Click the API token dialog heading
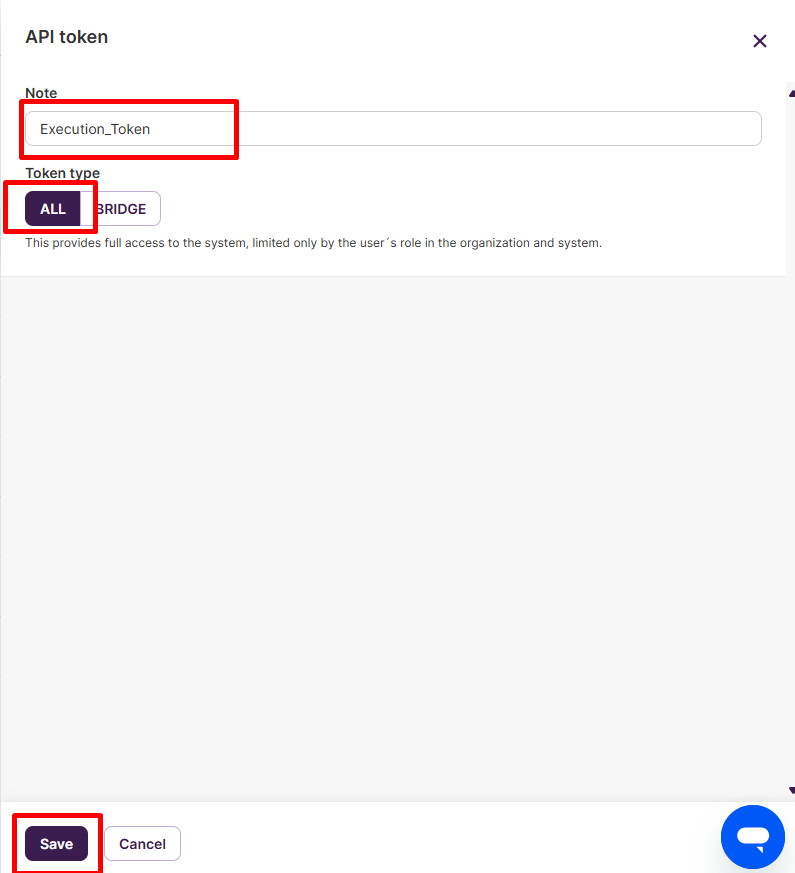 coord(67,37)
